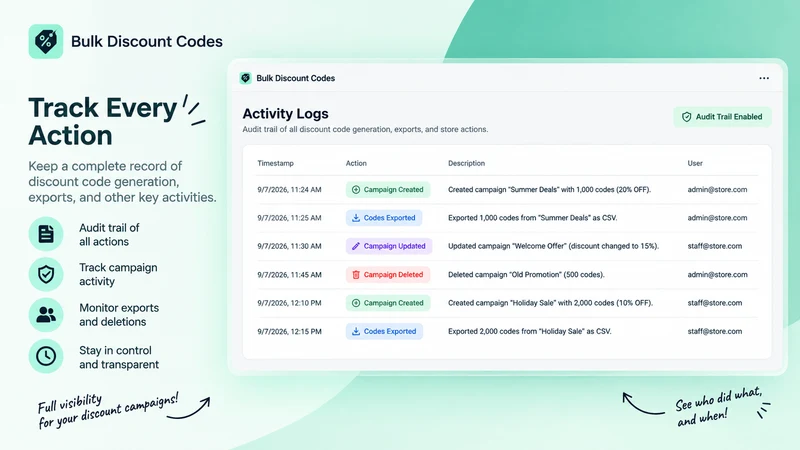
Task: Click admin@store.com in the 11:25 AM row
Action: [x=717, y=218]
